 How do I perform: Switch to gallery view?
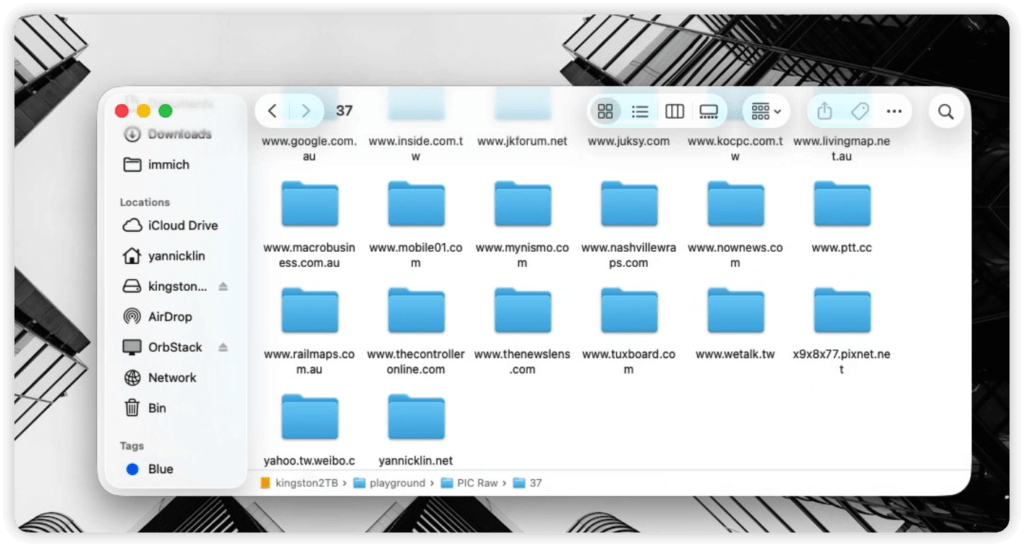tap(709, 112)
